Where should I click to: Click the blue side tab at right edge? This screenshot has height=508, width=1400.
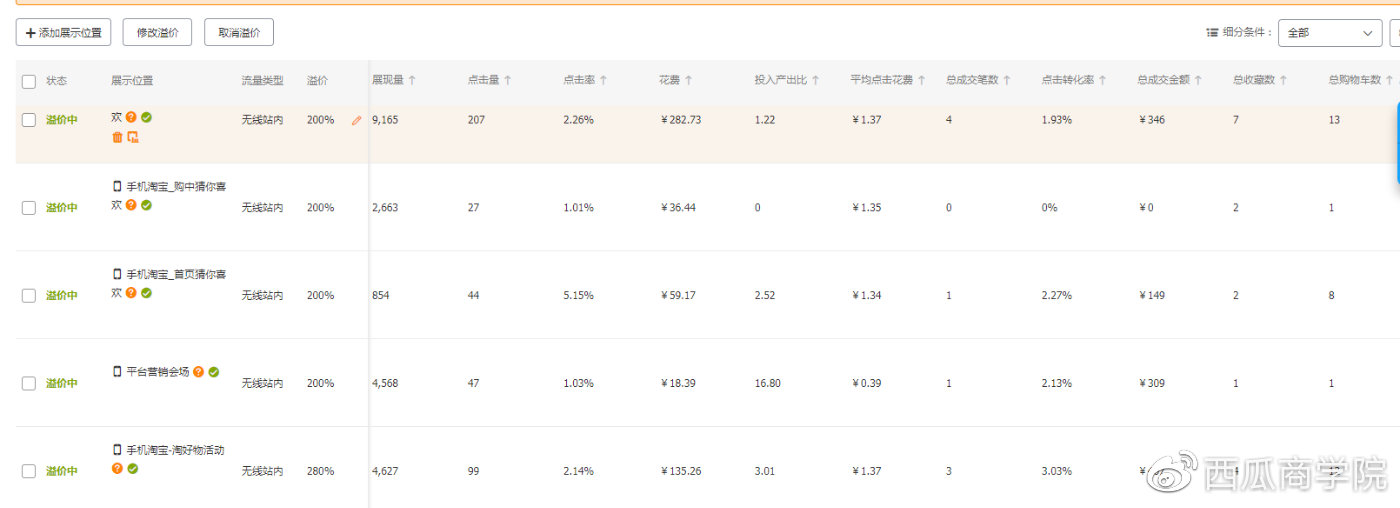[1397, 145]
